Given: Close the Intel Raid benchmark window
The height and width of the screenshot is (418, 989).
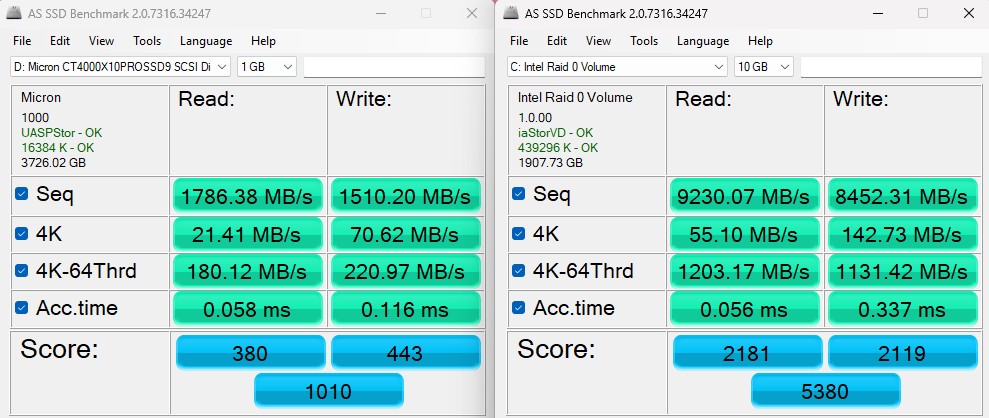Looking at the screenshot, I should pos(969,13).
